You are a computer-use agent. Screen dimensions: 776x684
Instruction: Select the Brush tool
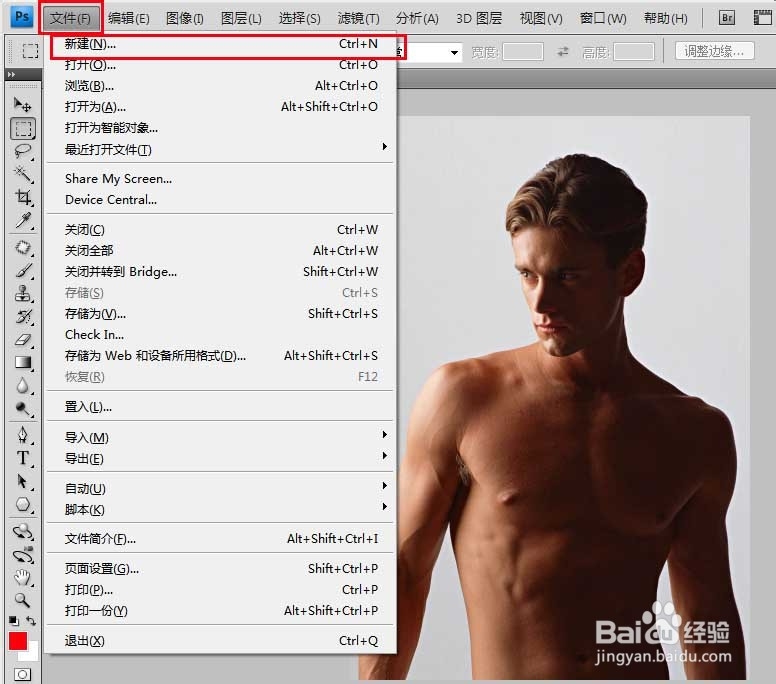[23, 270]
